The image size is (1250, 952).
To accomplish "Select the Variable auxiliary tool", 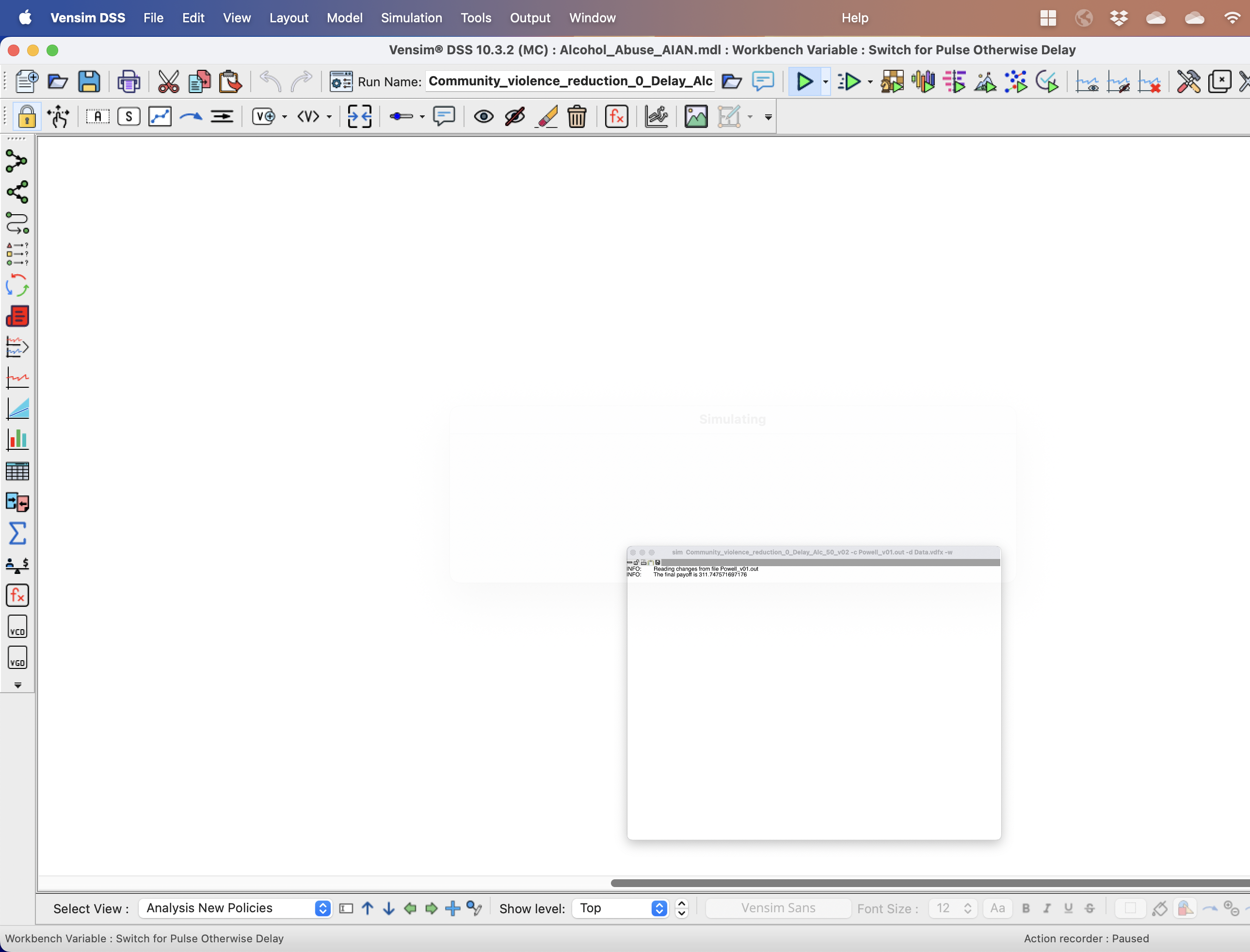I will 97,117.
